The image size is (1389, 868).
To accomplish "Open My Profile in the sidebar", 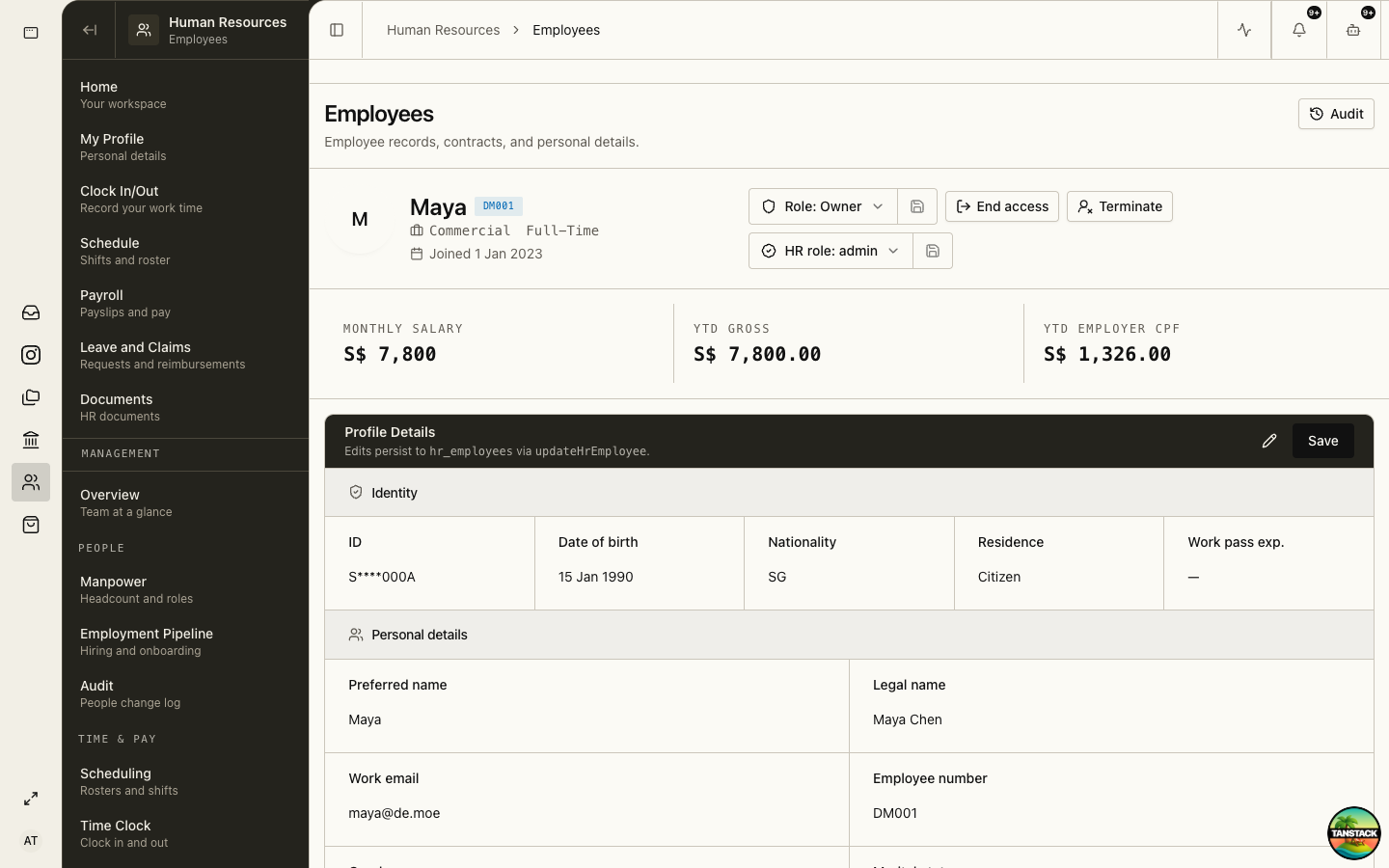I will tap(185, 147).
